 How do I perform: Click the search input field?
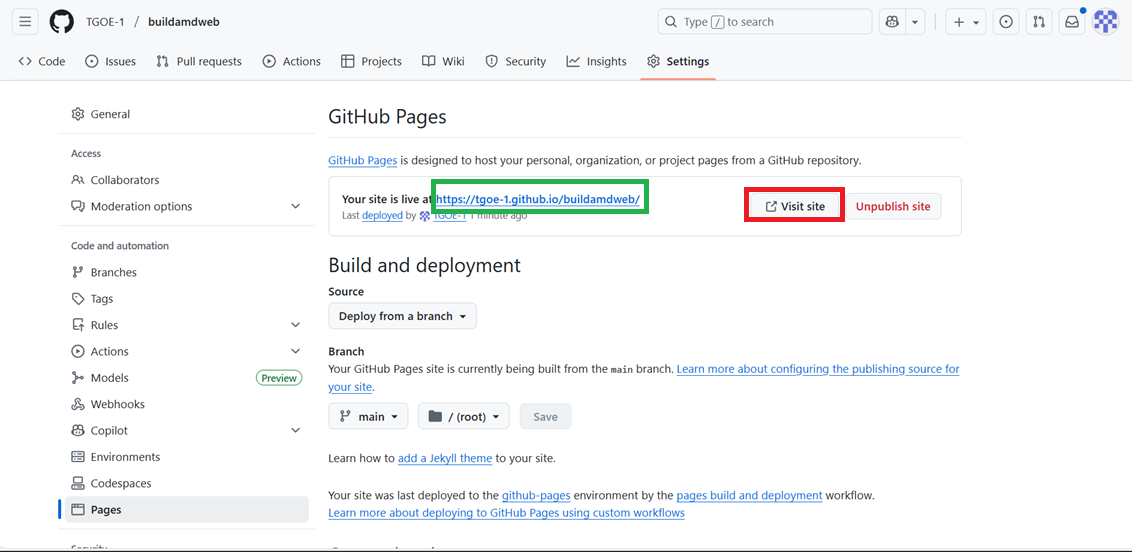coord(765,22)
